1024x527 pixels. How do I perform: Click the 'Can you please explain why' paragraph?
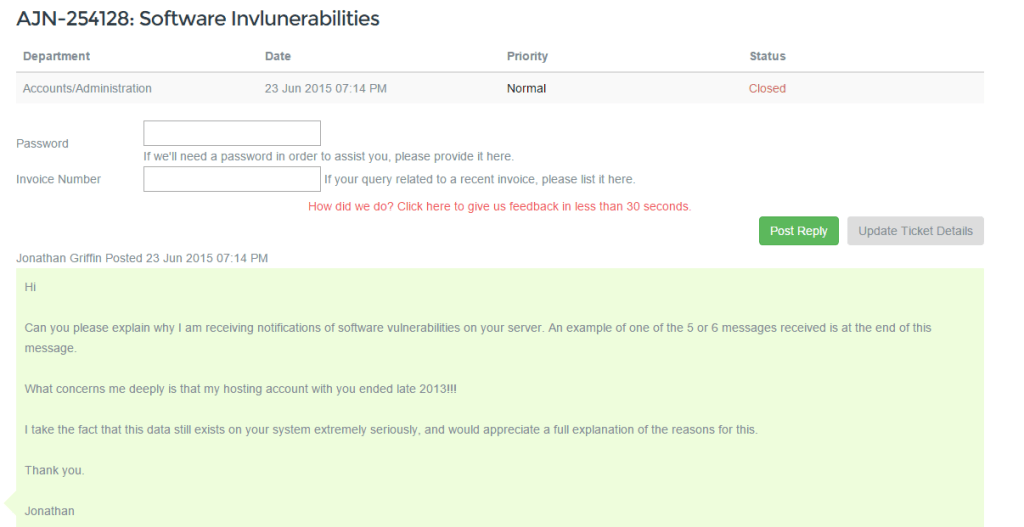point(478,338)
